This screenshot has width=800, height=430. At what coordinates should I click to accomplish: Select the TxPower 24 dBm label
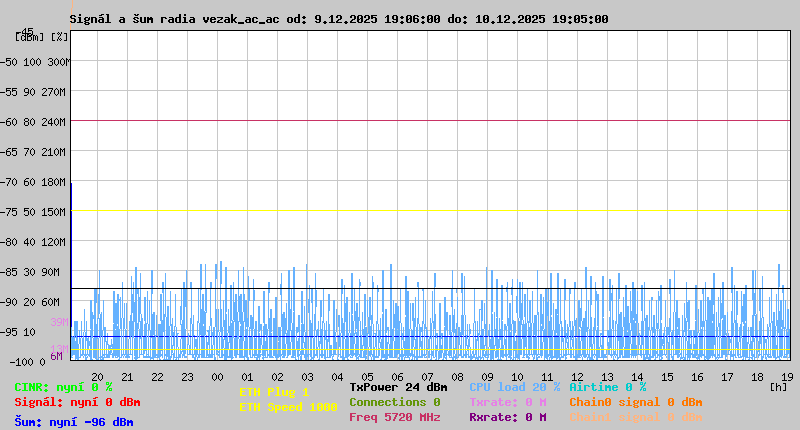click(398, 387)
